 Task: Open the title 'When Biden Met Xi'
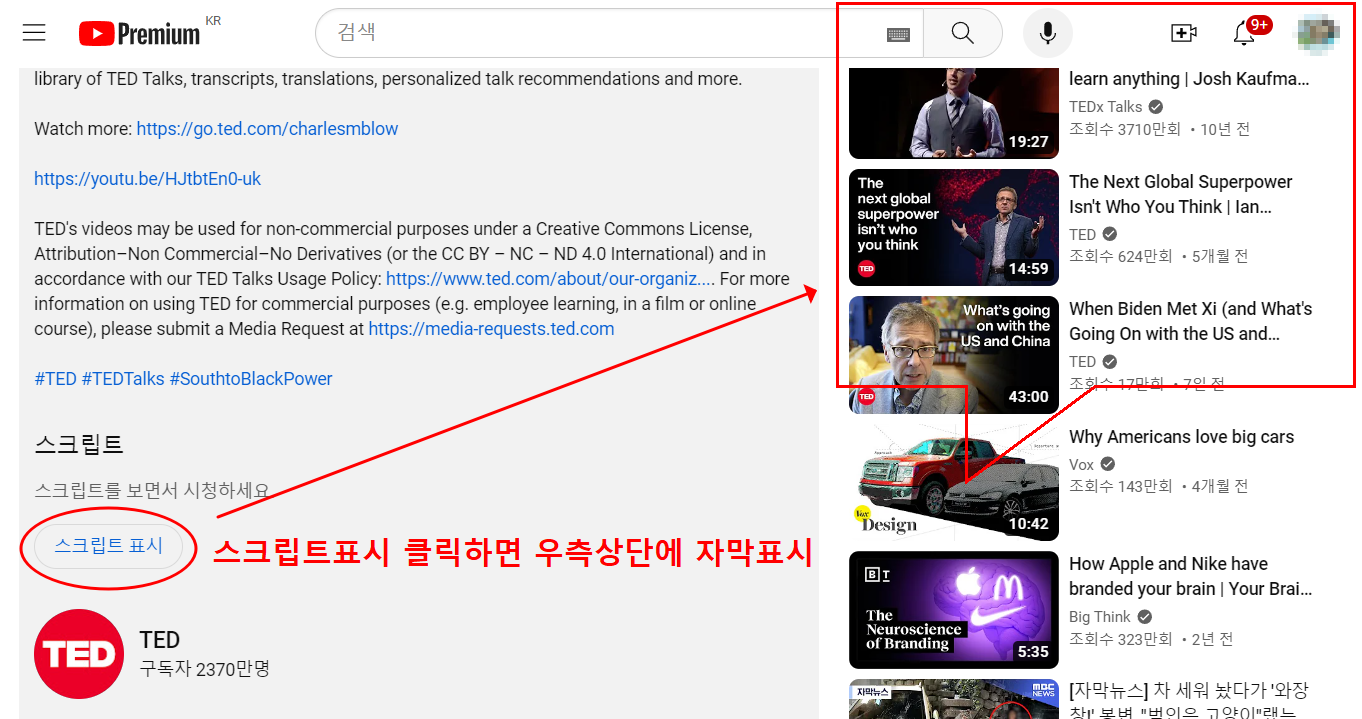click(1191, 322)
